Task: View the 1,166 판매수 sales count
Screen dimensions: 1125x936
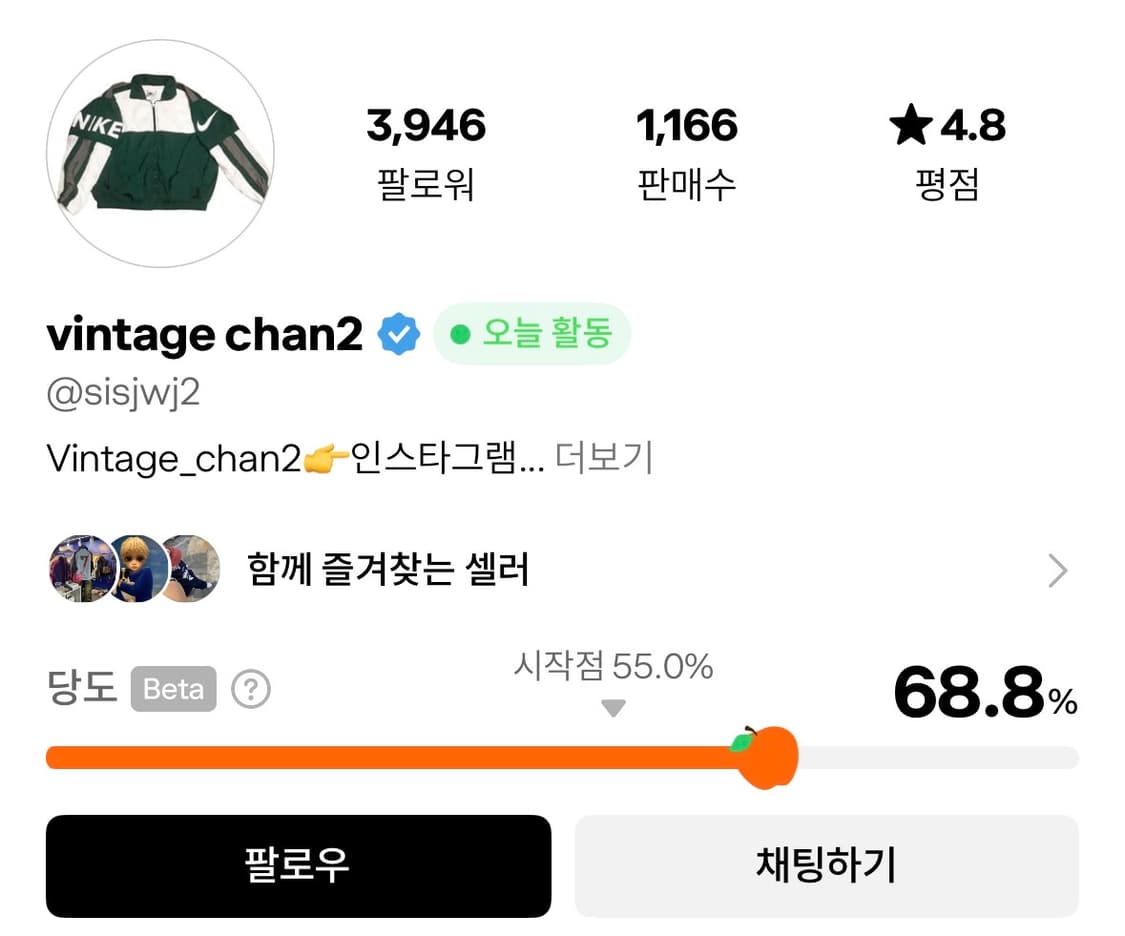Action: (x=687, y=153)
